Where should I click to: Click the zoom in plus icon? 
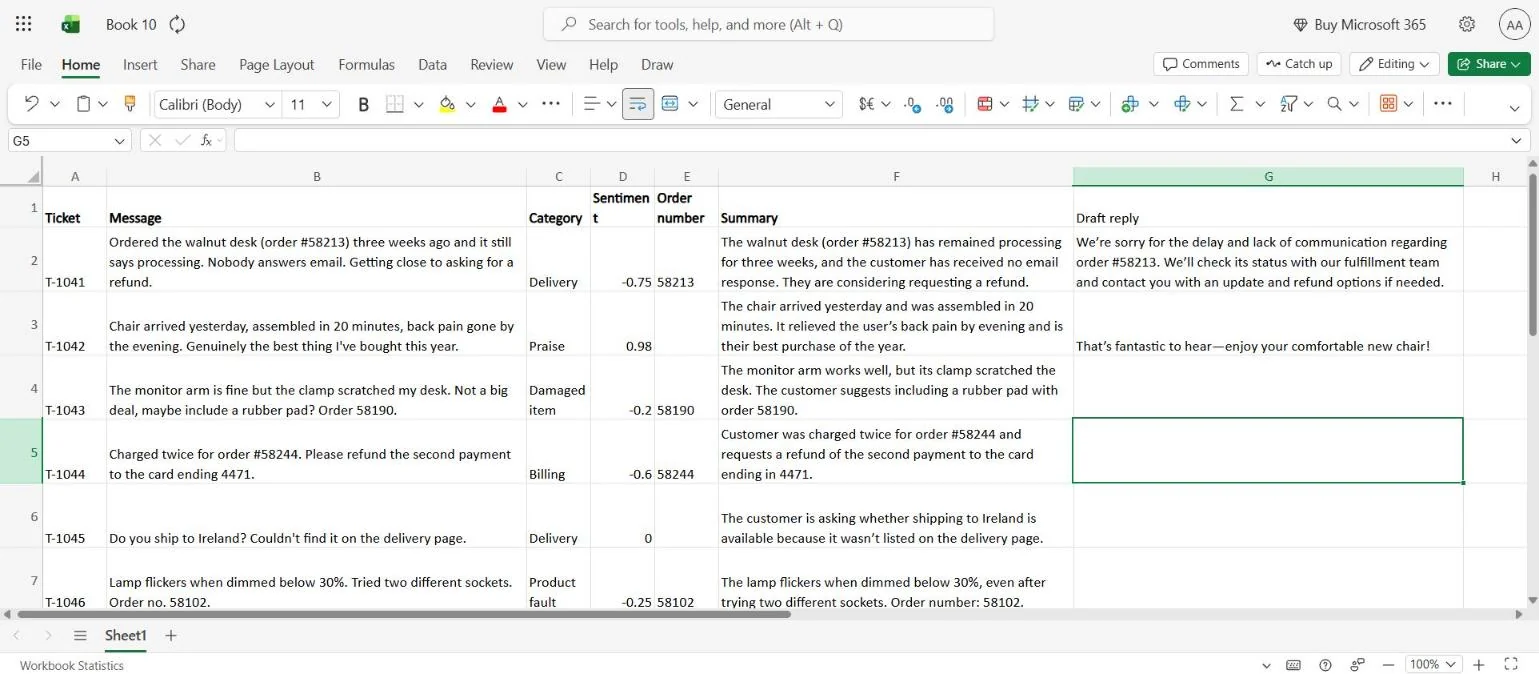[1479, 665]
